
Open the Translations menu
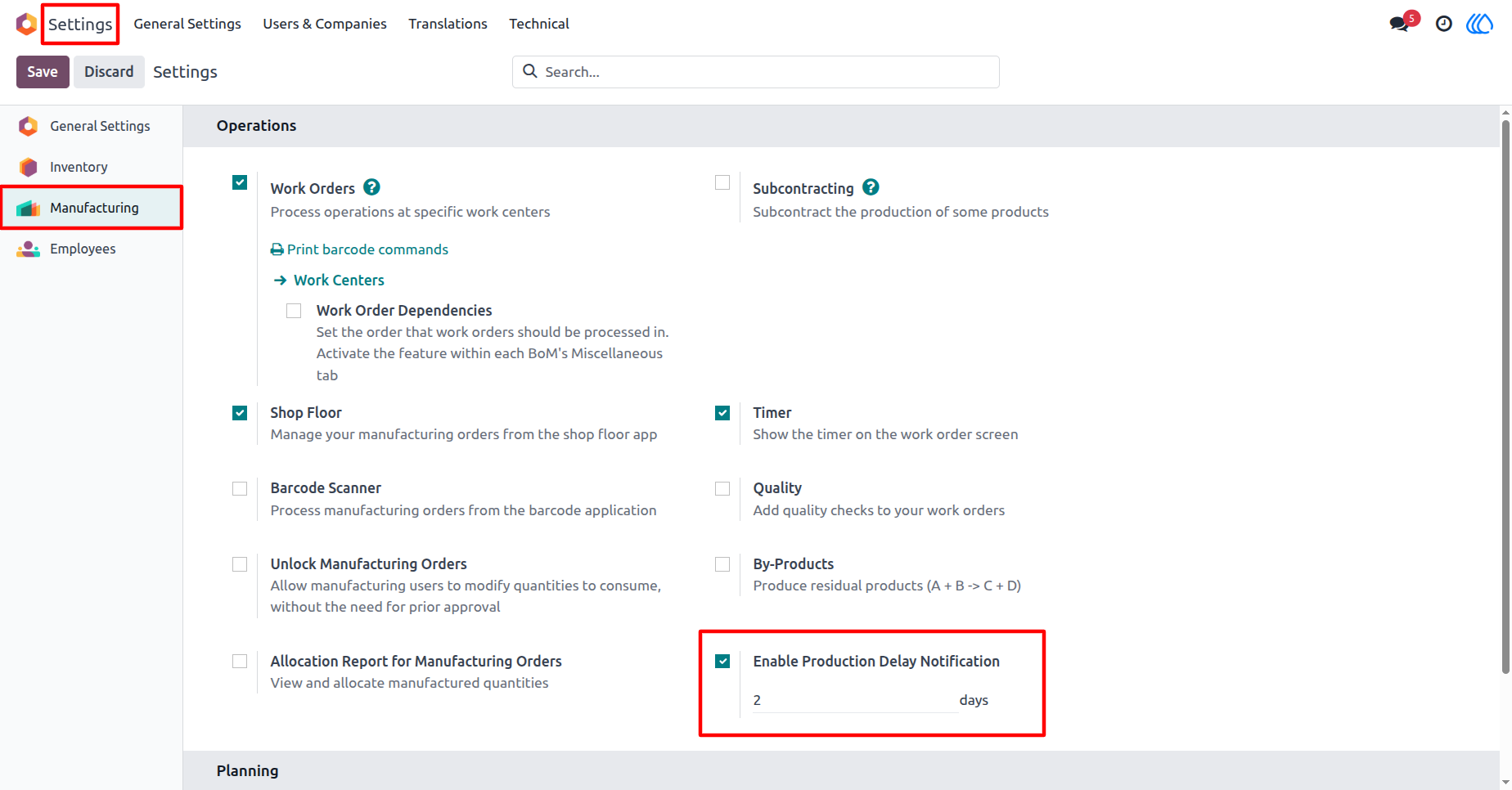[448, 24]
